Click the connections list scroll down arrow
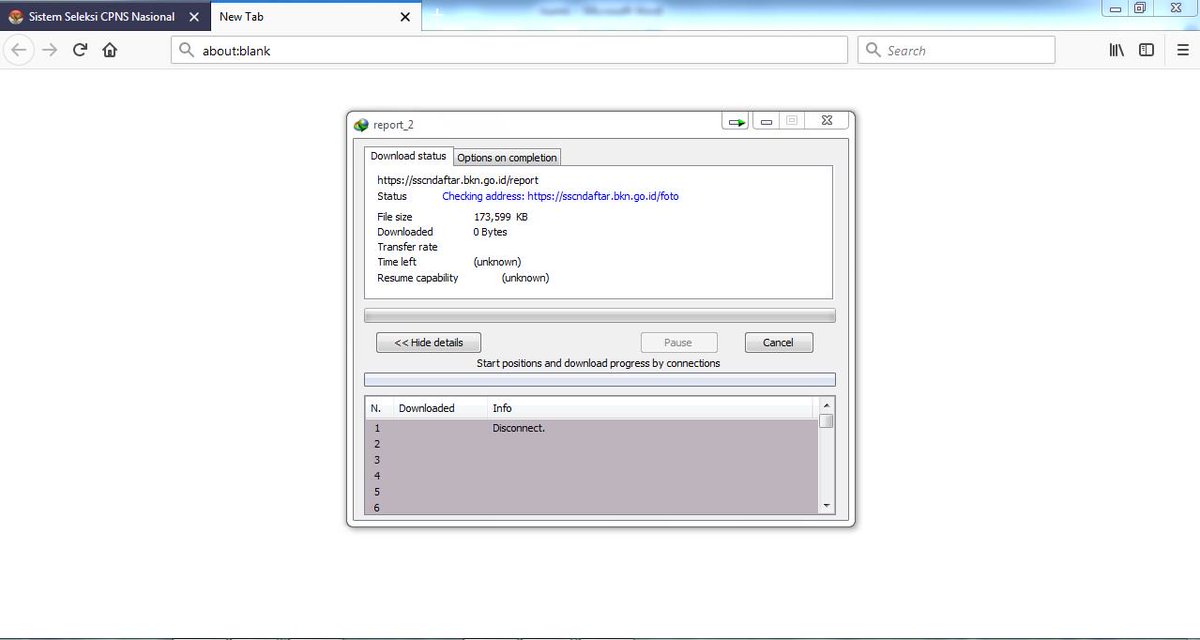The image size is (1200, 640). (826, 506)
